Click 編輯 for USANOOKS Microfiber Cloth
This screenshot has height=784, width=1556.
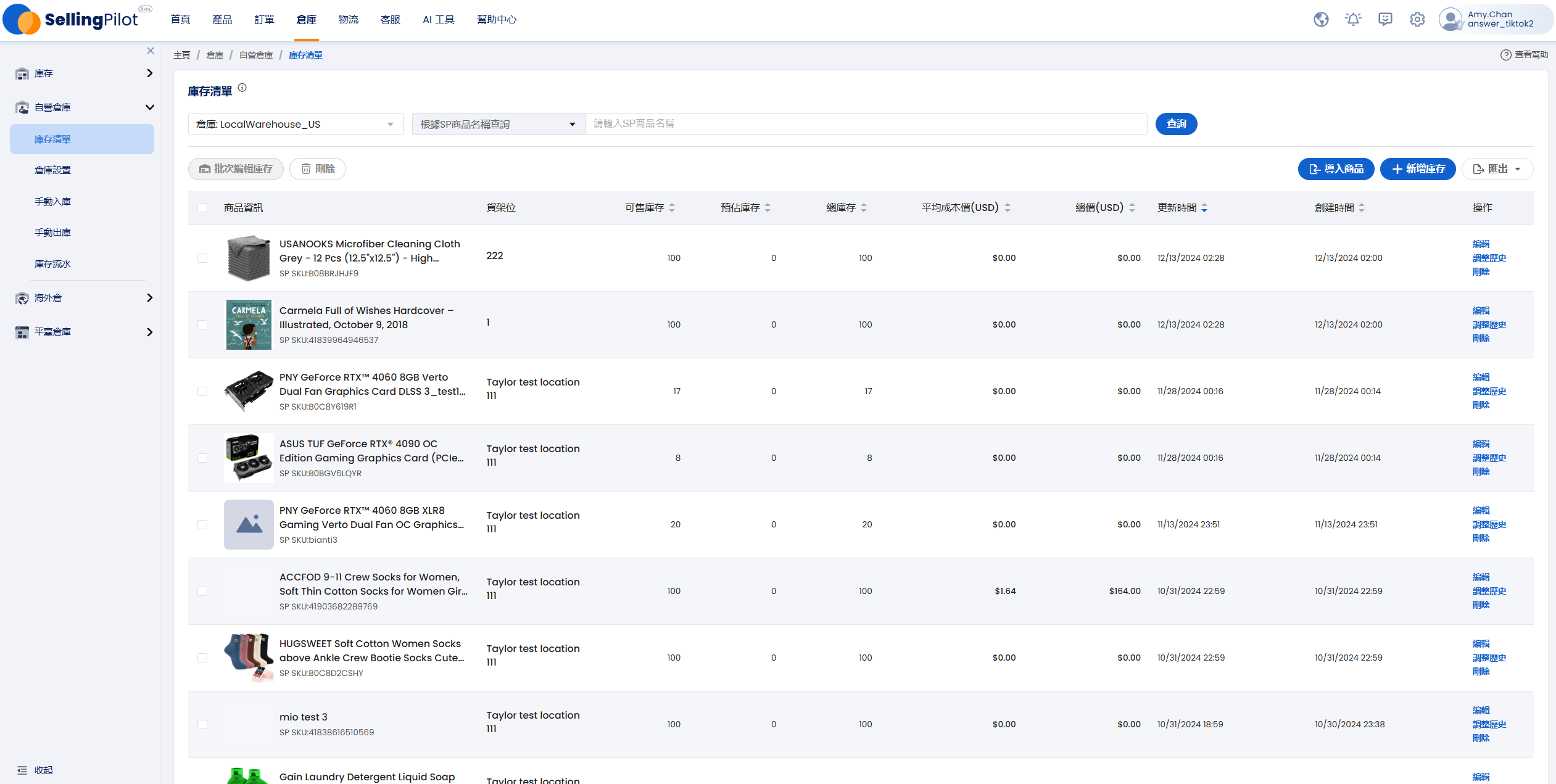1481,244
